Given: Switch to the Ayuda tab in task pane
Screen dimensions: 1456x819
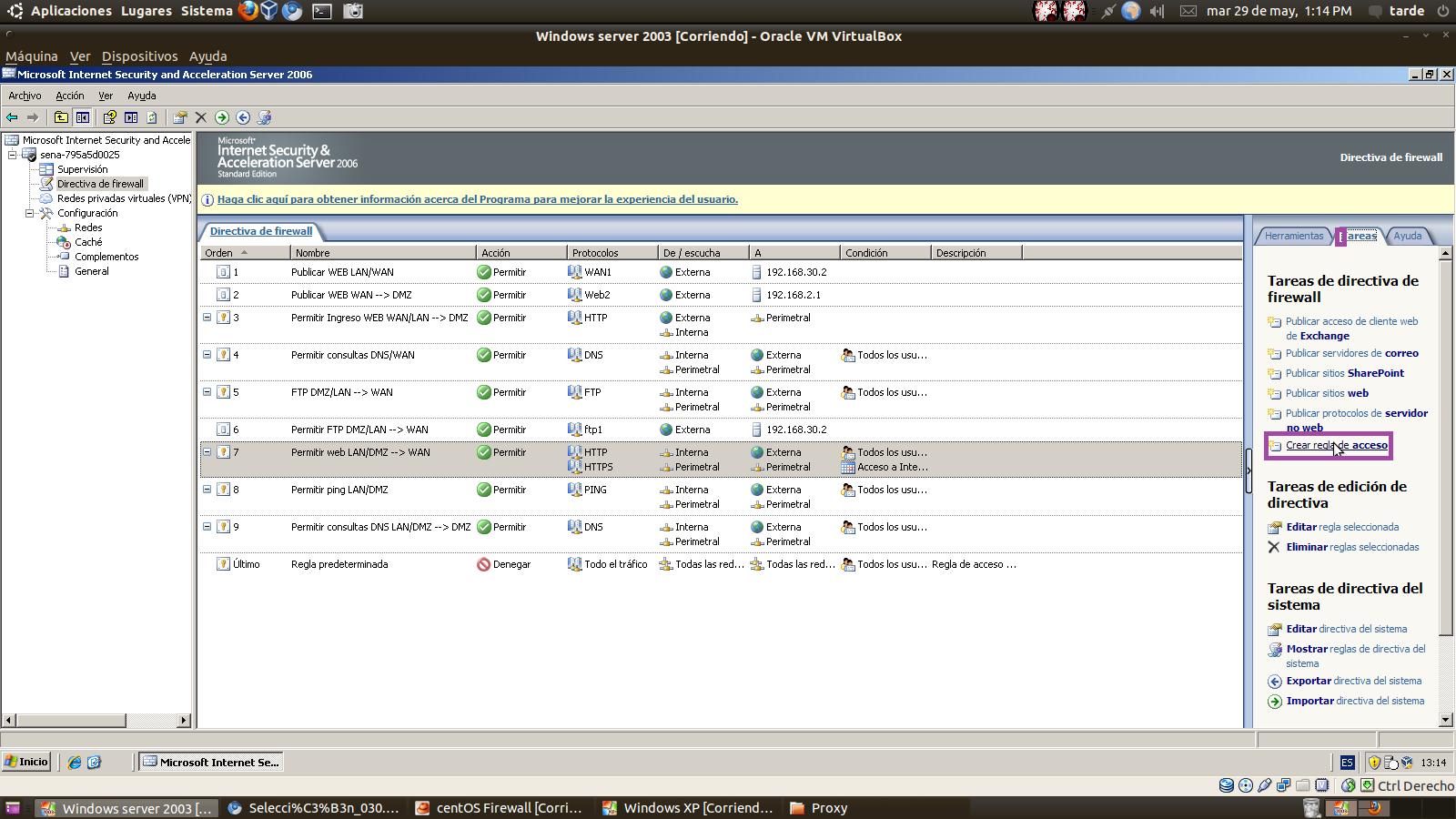Looking at the screenshot, I should (1407, 236).
